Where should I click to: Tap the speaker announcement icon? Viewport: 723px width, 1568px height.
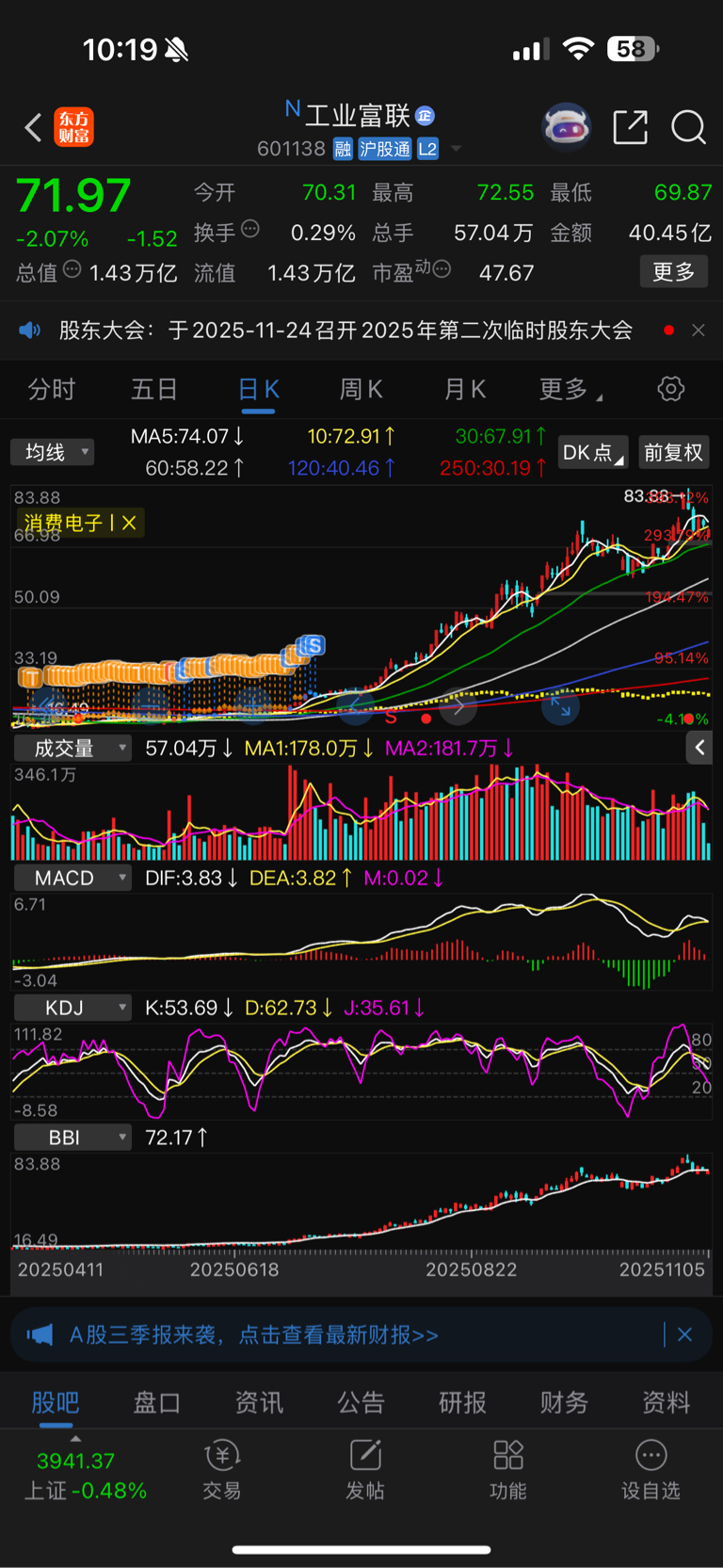30,330
